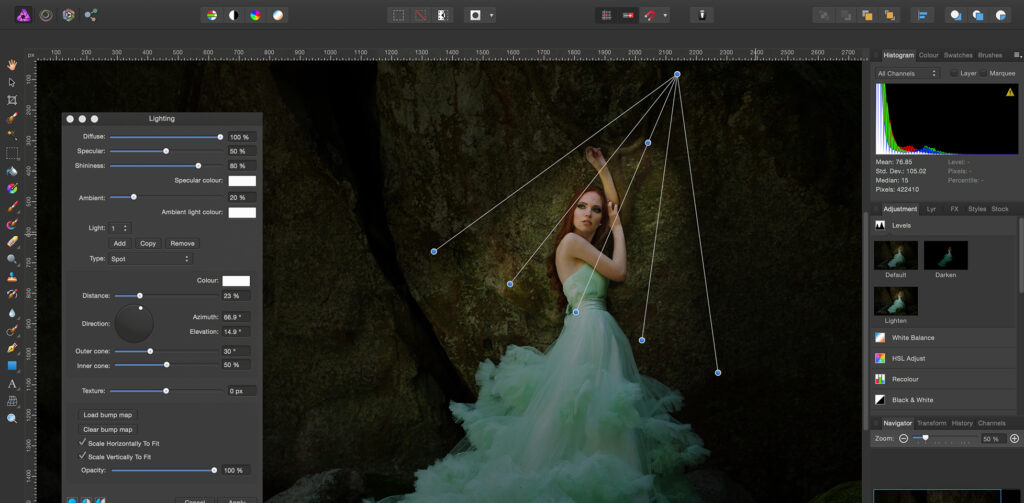Toggle Scale Horizontally To Fit checkbox
The height and width of the screenshot is (503, 1024).
point(82,443)
